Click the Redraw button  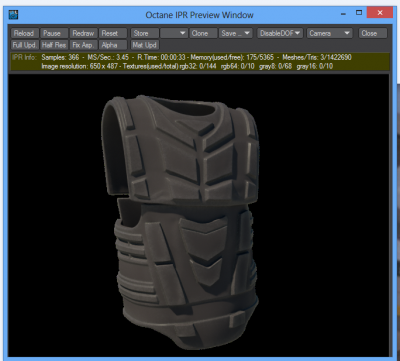(x=84, y=33)
